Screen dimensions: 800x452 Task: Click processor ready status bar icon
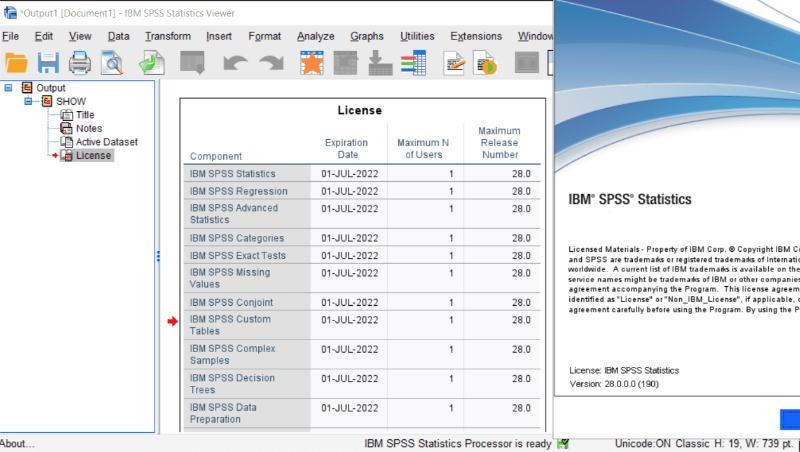click(x=563, y=444)
